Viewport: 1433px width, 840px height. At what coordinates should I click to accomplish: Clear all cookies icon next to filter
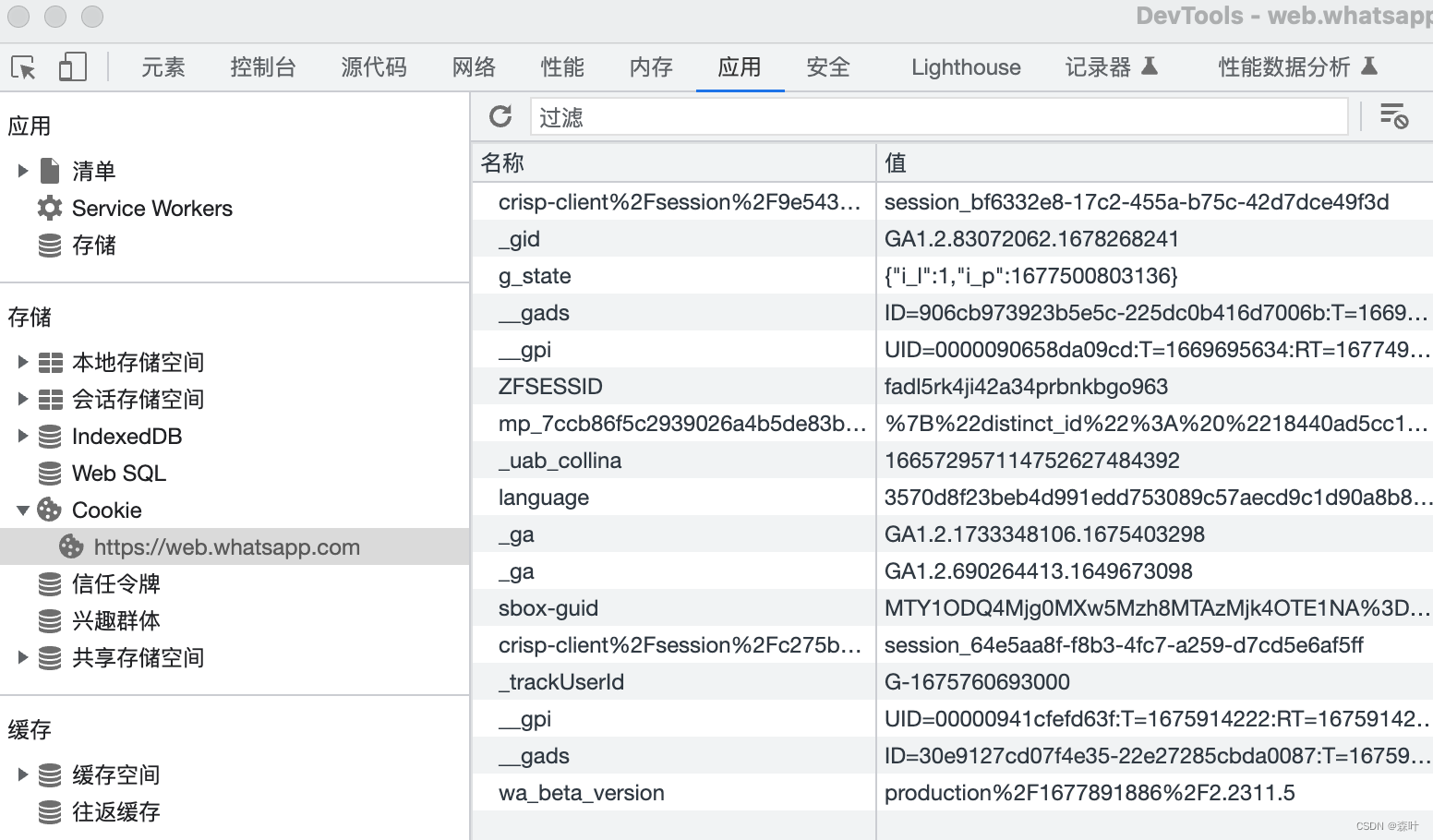click(x=1393, y=116)
